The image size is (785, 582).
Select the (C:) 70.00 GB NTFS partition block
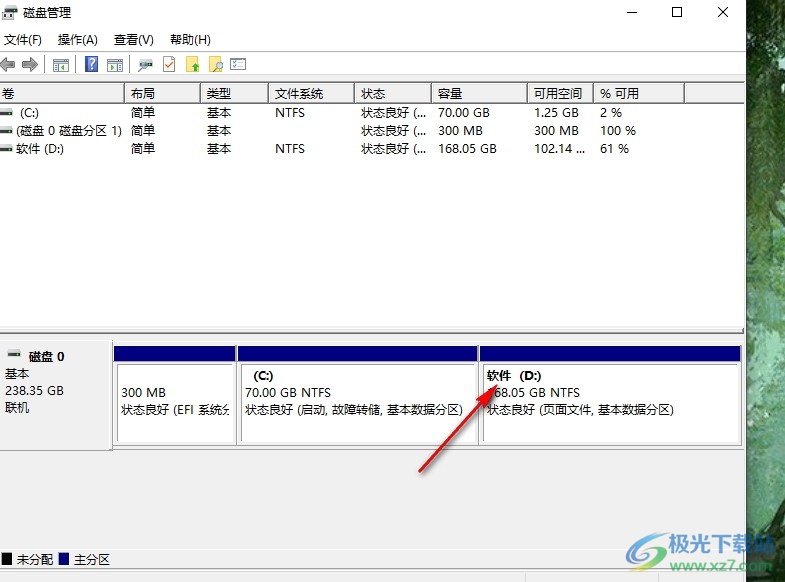tap(357, 395)
